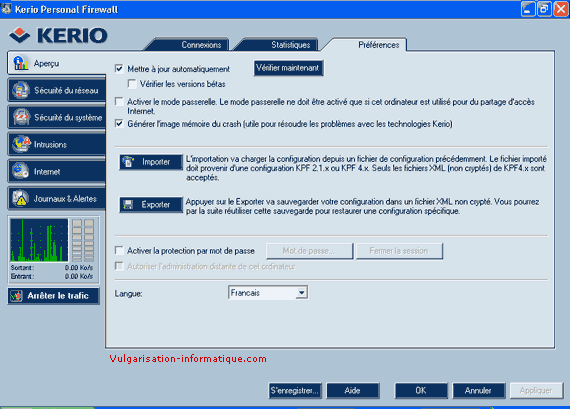The image size is (570, 409).
Task: Enable Vérifier les versions bêtas
Action: (x=132, y=84)
